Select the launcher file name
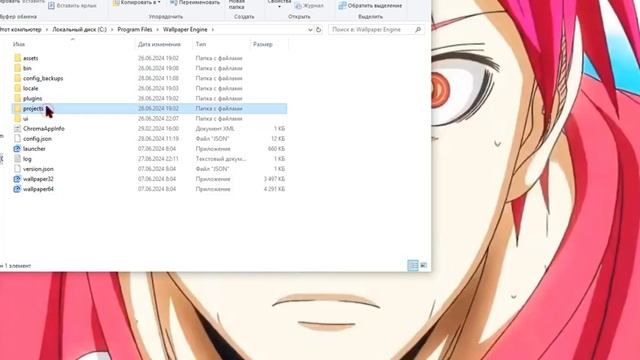The image size is (640, 360). coord(34,149)
